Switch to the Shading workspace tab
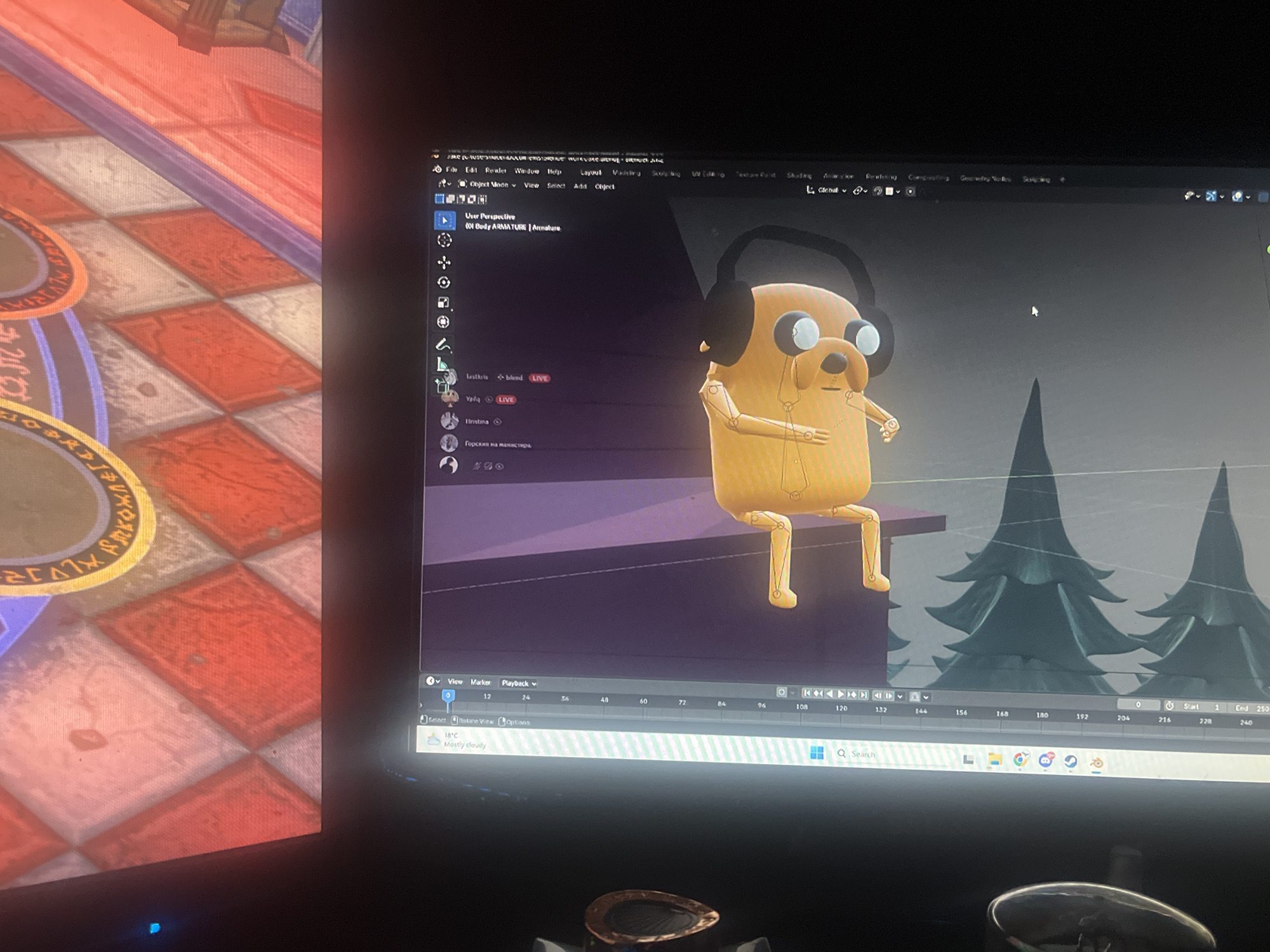Viewport: 1270px width, 952px height. click(799, 175)
